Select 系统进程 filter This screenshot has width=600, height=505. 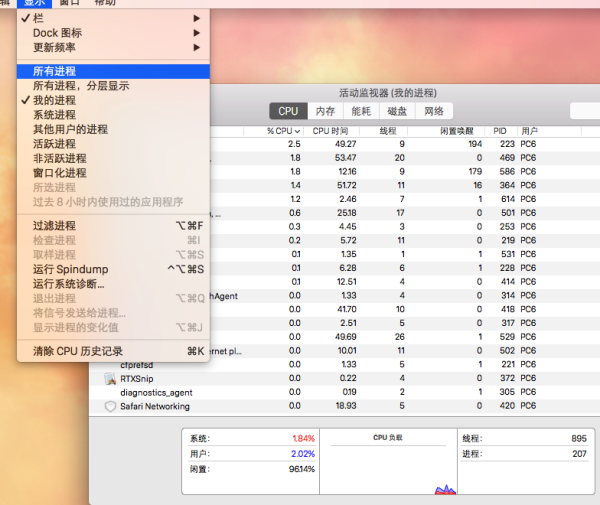[113, 115]
